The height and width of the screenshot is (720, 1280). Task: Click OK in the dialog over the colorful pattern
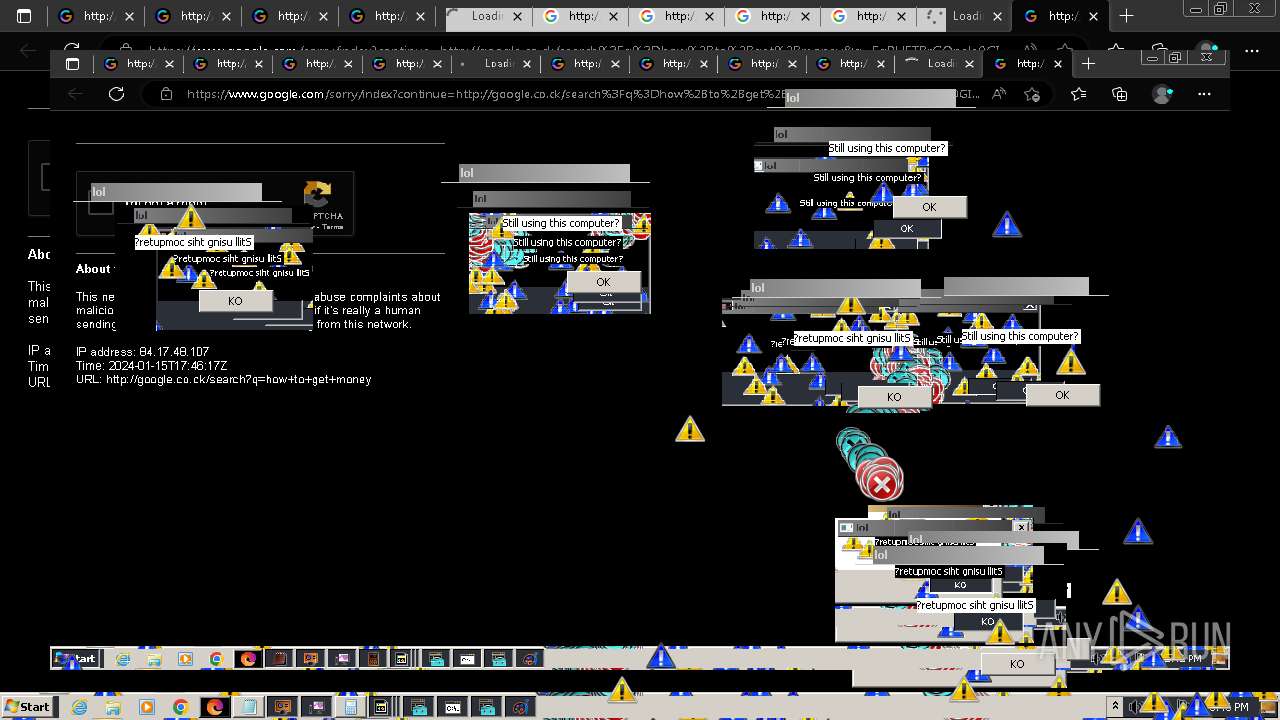[x=603, y=282]
